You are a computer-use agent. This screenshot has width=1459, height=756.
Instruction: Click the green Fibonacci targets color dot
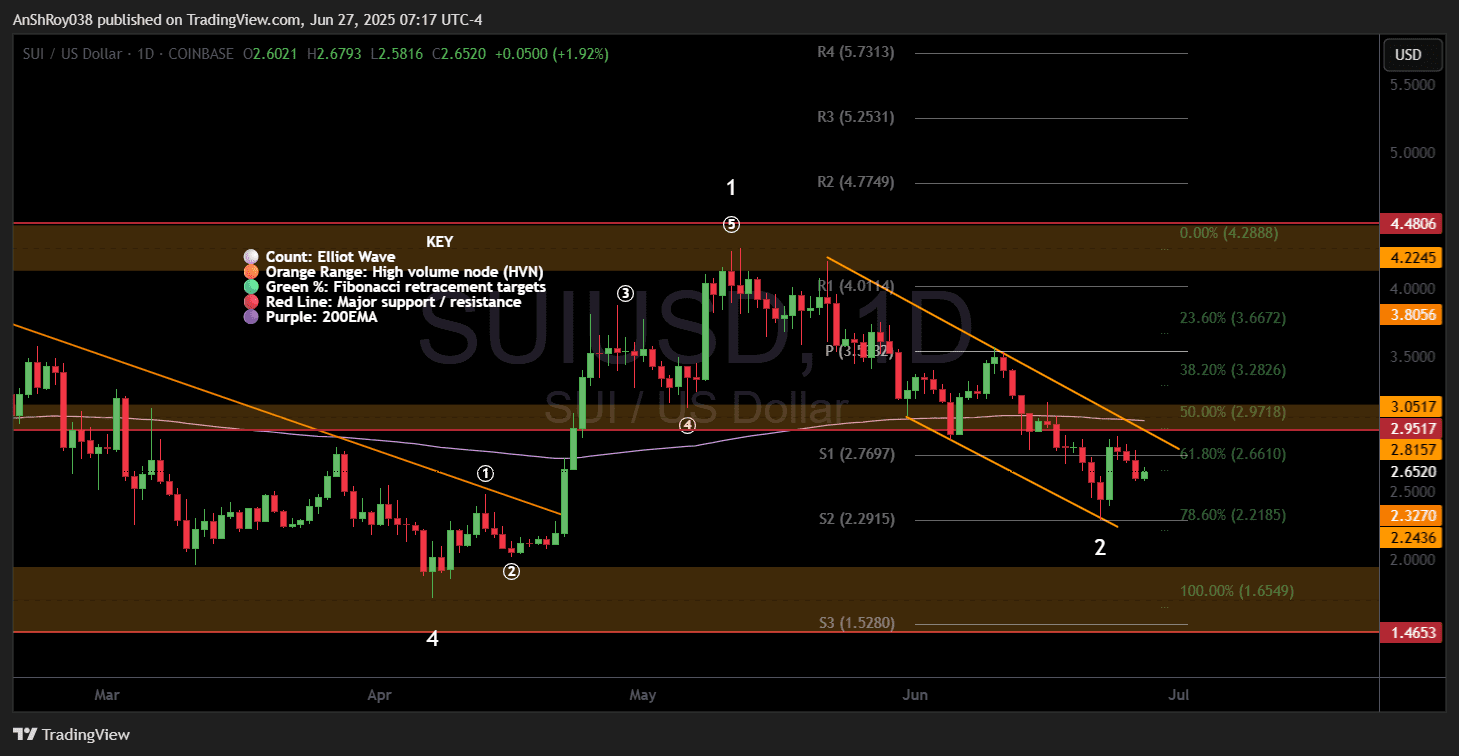251,286
